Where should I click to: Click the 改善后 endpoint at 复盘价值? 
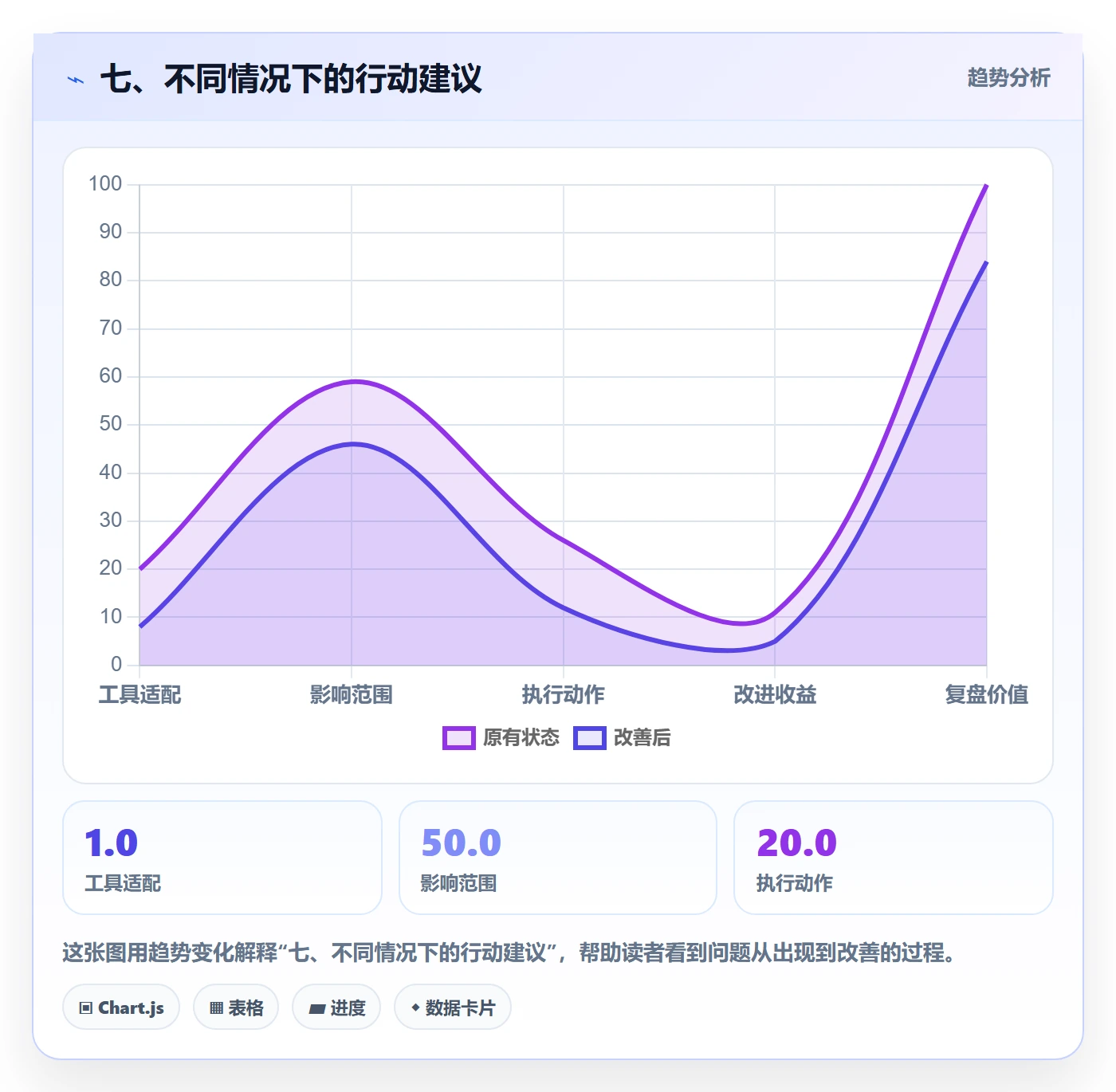click(x=986, y=262)
